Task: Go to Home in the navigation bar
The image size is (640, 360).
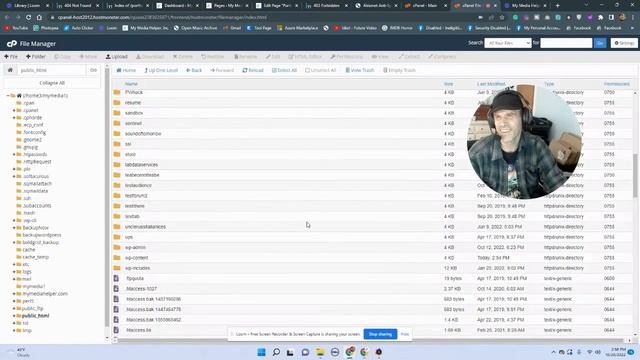Action: pos(126,70)
